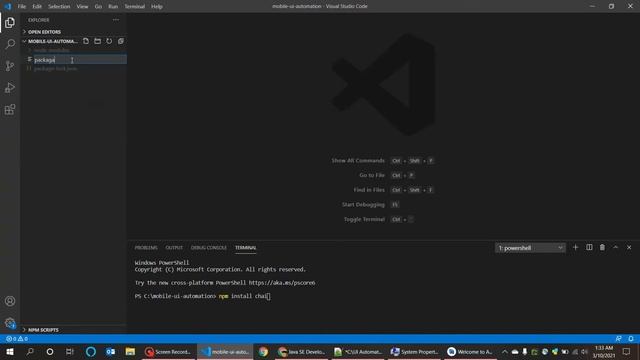This screenshot has width=640, height=360.
Task: Open the File menu
Action: click(x=22, y=7)
